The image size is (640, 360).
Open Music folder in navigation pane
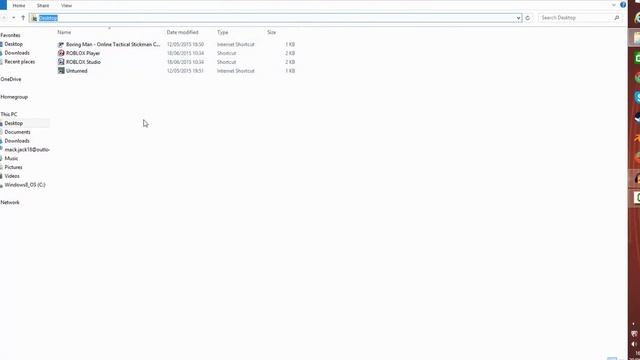11,158
